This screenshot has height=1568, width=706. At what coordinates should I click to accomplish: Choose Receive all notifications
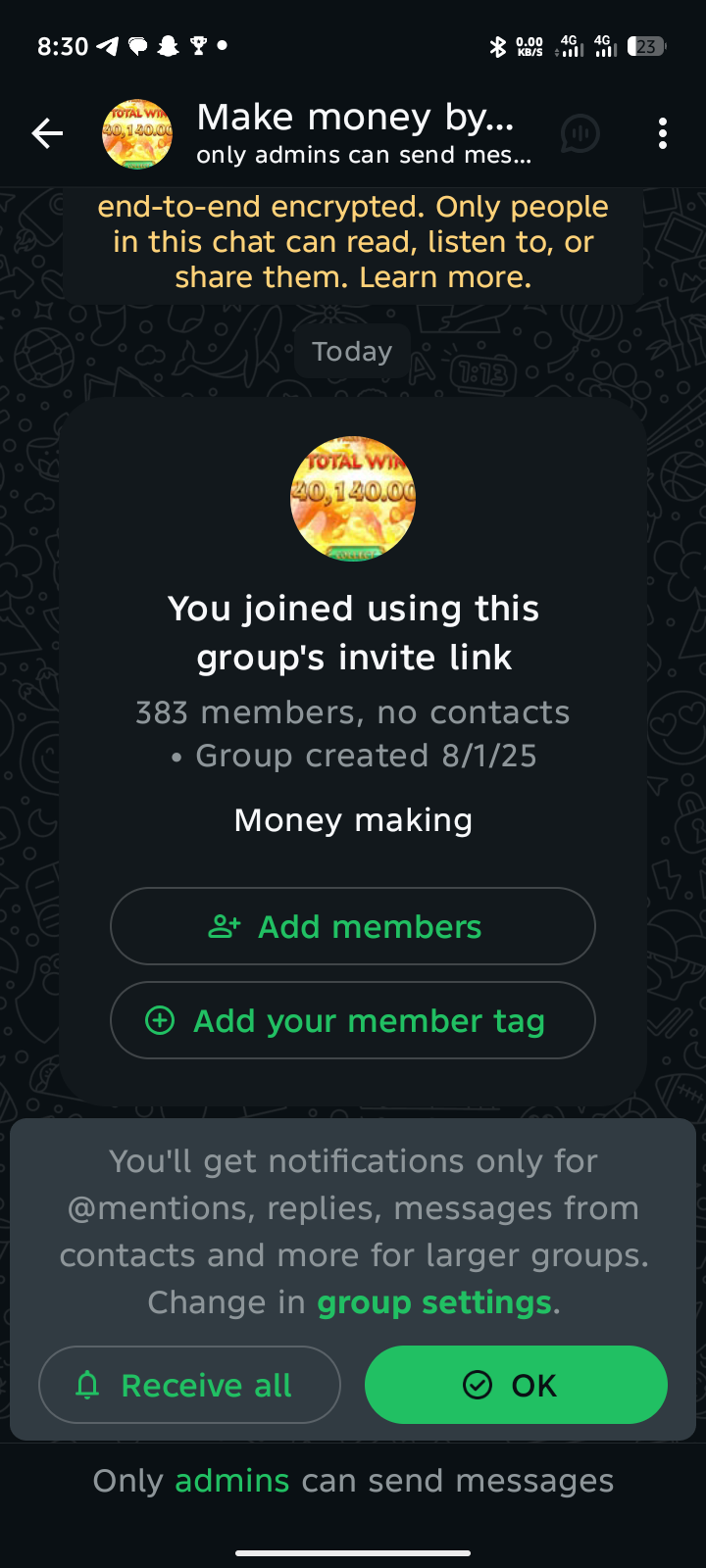[189, 1385]
